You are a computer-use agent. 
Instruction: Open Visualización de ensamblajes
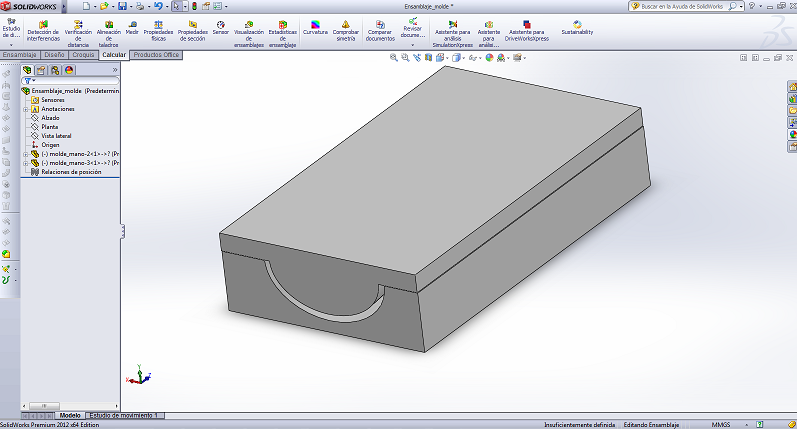249,34
